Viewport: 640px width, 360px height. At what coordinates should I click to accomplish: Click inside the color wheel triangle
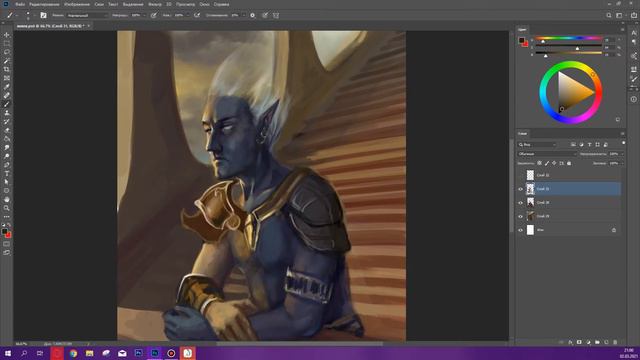point(573,92)
